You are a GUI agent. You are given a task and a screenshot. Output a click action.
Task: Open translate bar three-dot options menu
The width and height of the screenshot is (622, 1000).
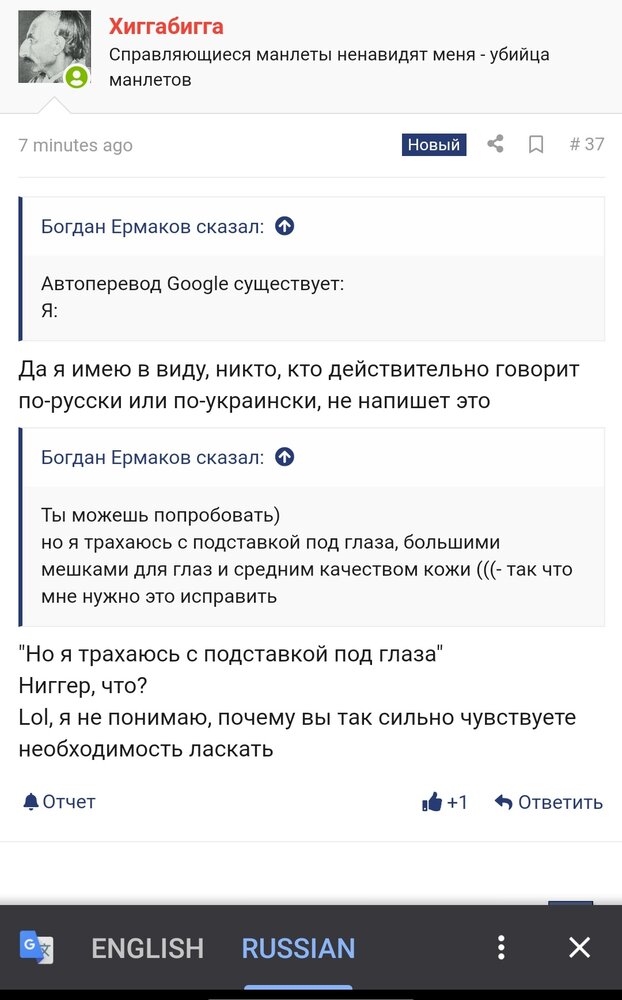pos(501,948)
